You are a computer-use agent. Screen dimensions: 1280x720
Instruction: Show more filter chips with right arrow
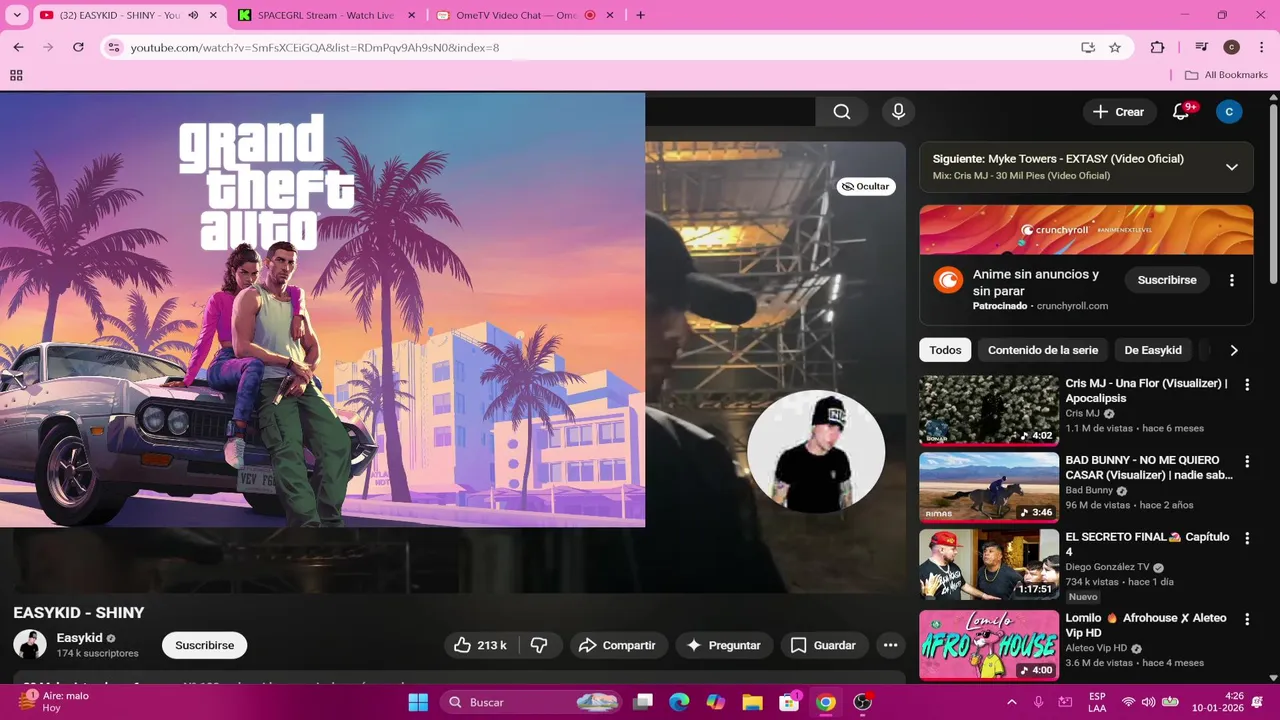click(x=1234, y=350)
